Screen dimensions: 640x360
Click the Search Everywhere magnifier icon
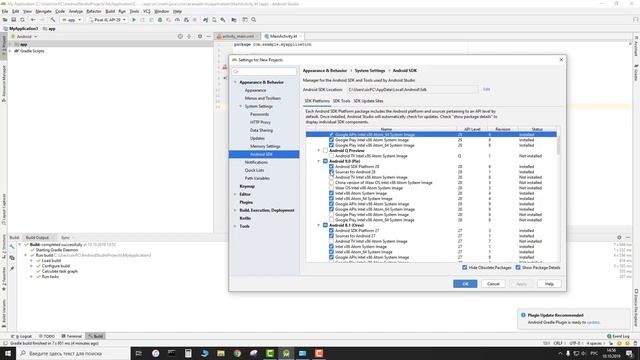pos(253,20)
